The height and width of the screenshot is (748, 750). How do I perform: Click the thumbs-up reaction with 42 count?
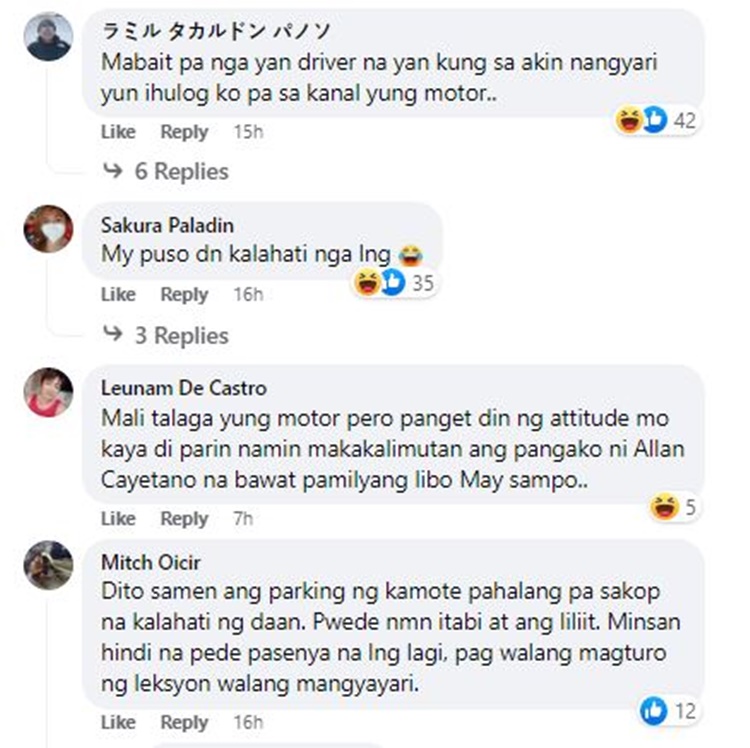pos(655,120)
